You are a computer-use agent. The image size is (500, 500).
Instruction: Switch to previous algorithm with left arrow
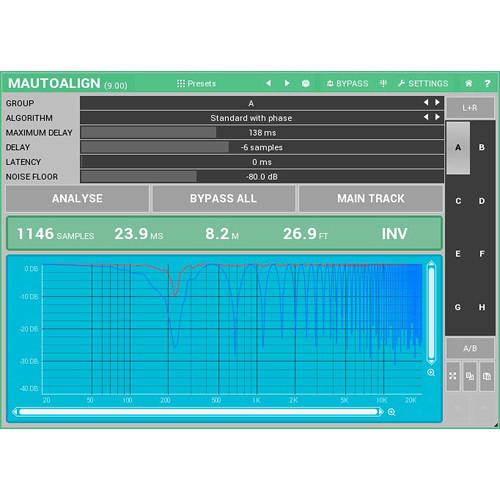426,117
